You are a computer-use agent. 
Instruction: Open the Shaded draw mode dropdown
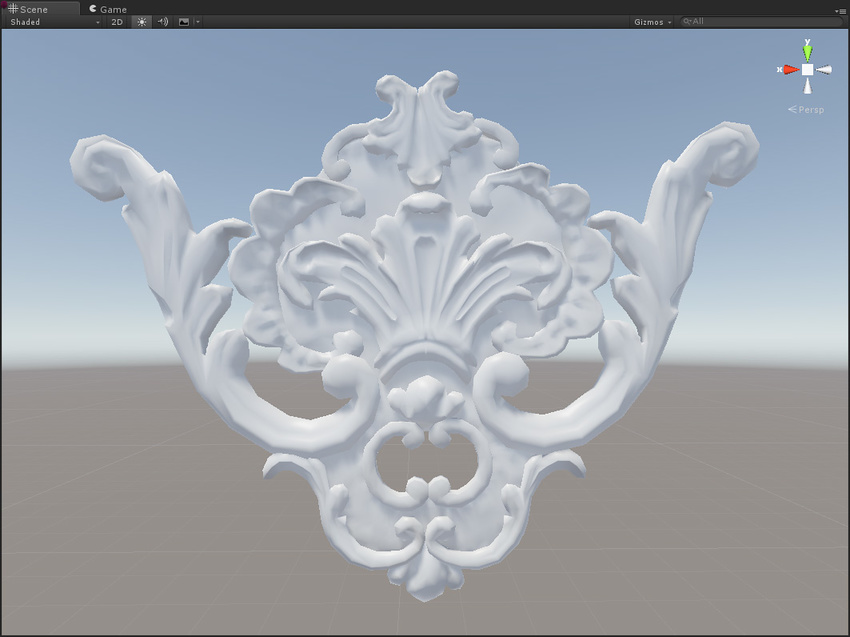pyautogui.click(x=54, y=21)
